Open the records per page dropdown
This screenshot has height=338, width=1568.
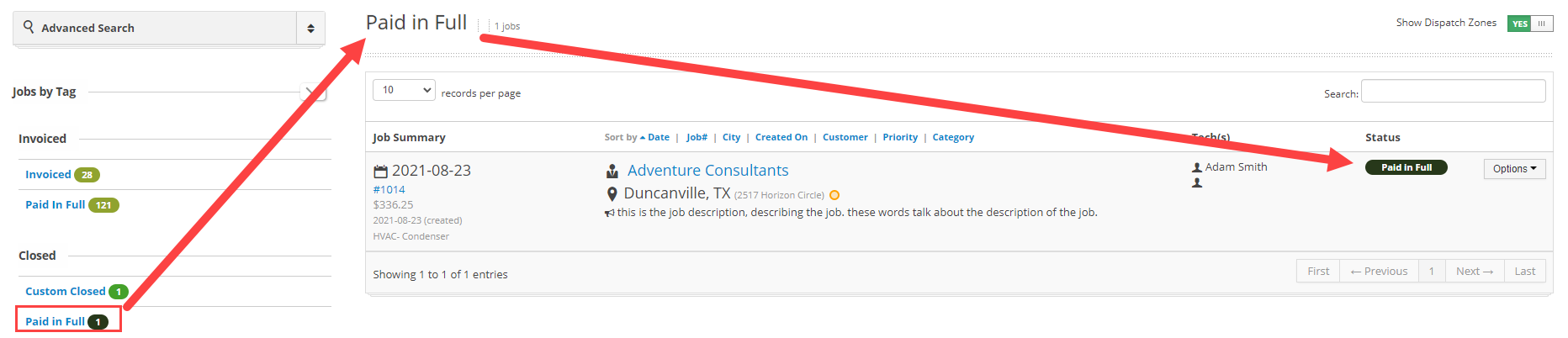[404, 90]
